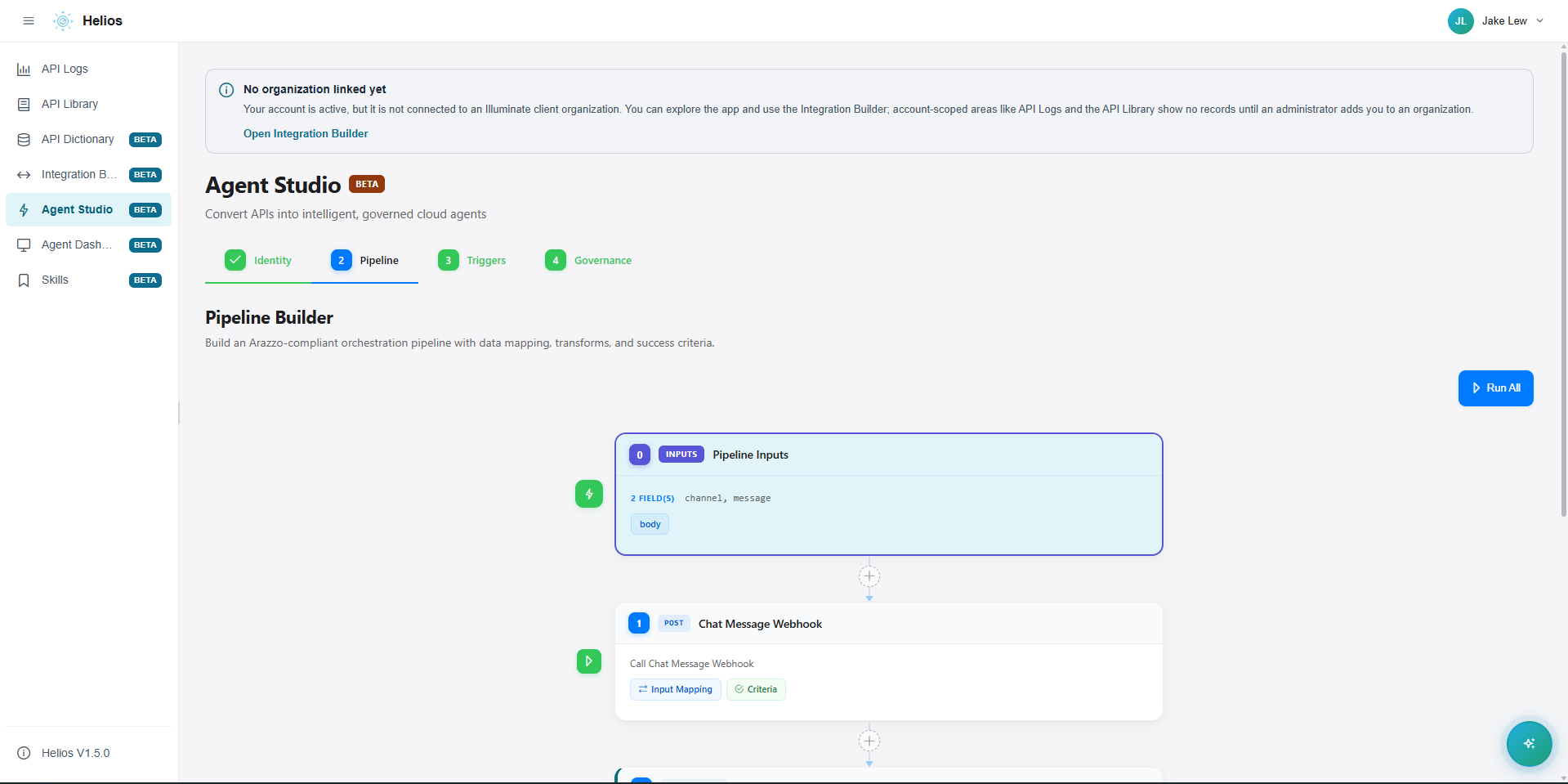Image resolution: width=1568 pixels, height=784 pixels.
Task: Click the sidebar collapse handle
Action: tap(179, 413)
